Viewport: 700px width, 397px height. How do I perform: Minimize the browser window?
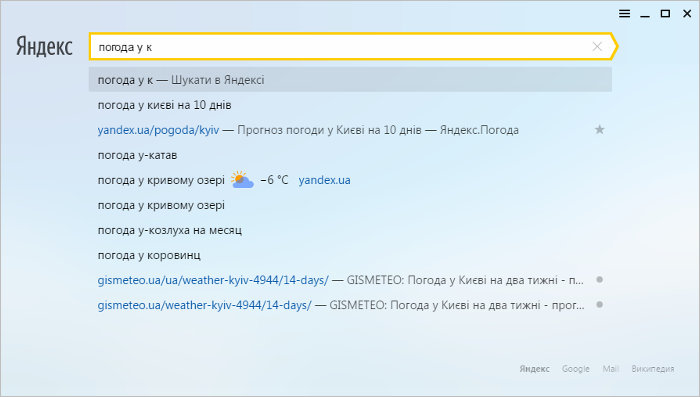coord(645,14)
